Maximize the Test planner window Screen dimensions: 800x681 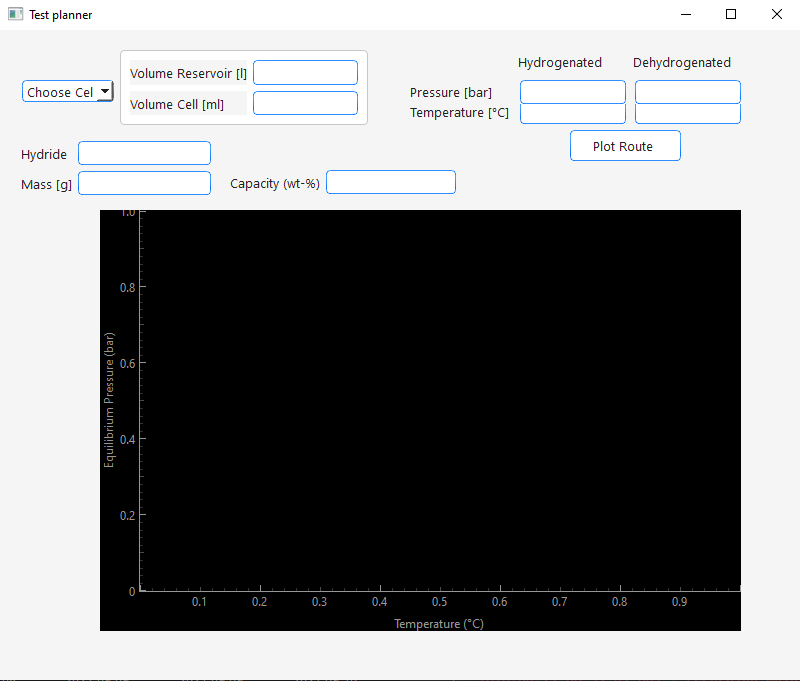click(x=731, y=14)
